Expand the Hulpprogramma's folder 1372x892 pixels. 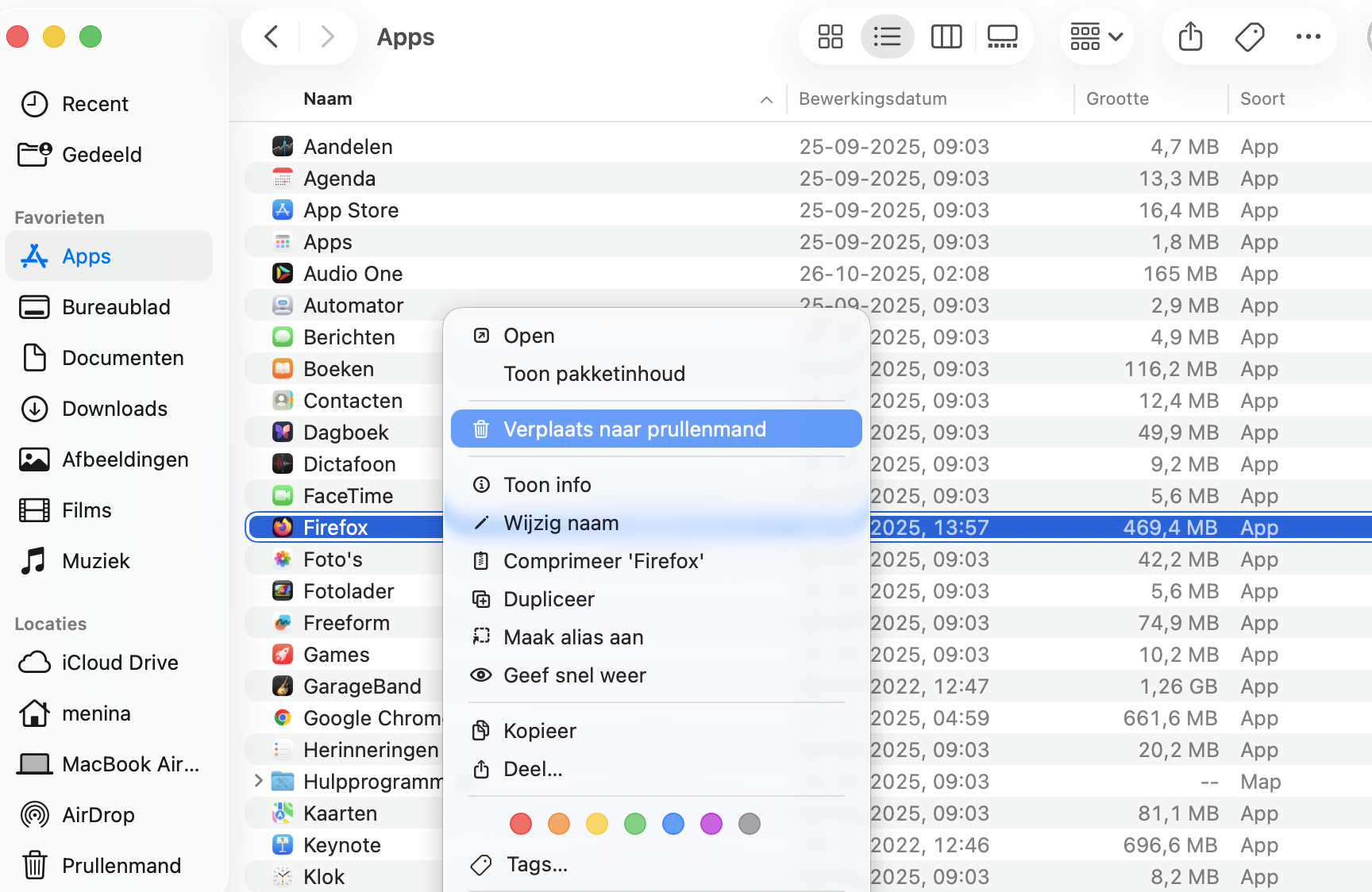258,781
